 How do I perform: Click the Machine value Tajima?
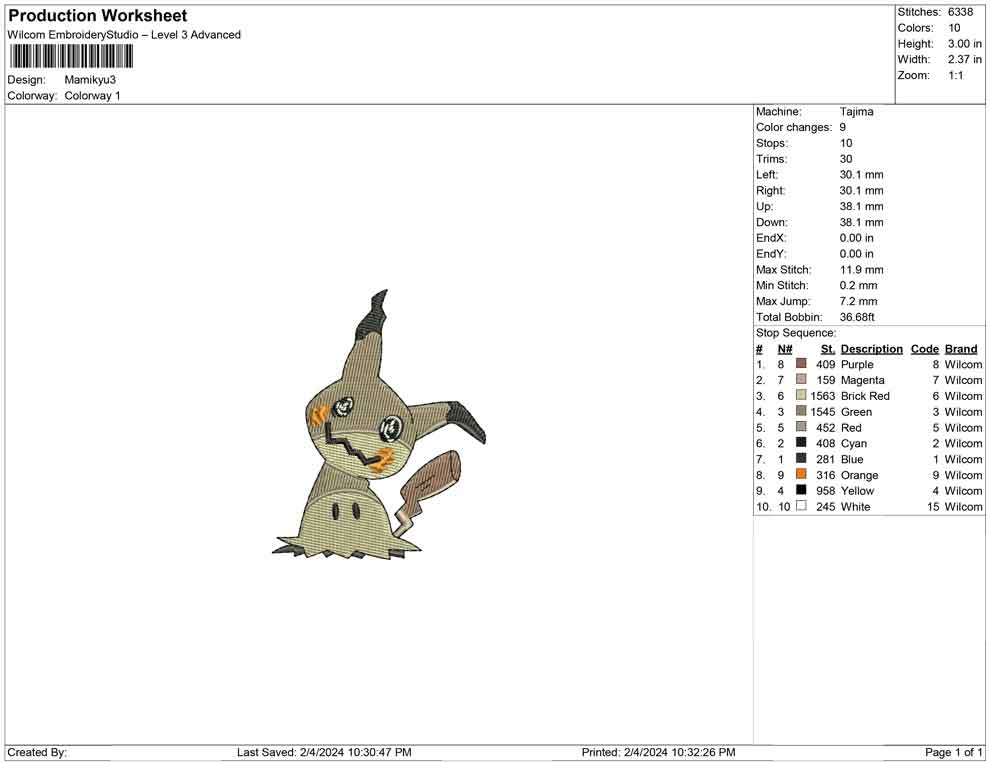856,111
